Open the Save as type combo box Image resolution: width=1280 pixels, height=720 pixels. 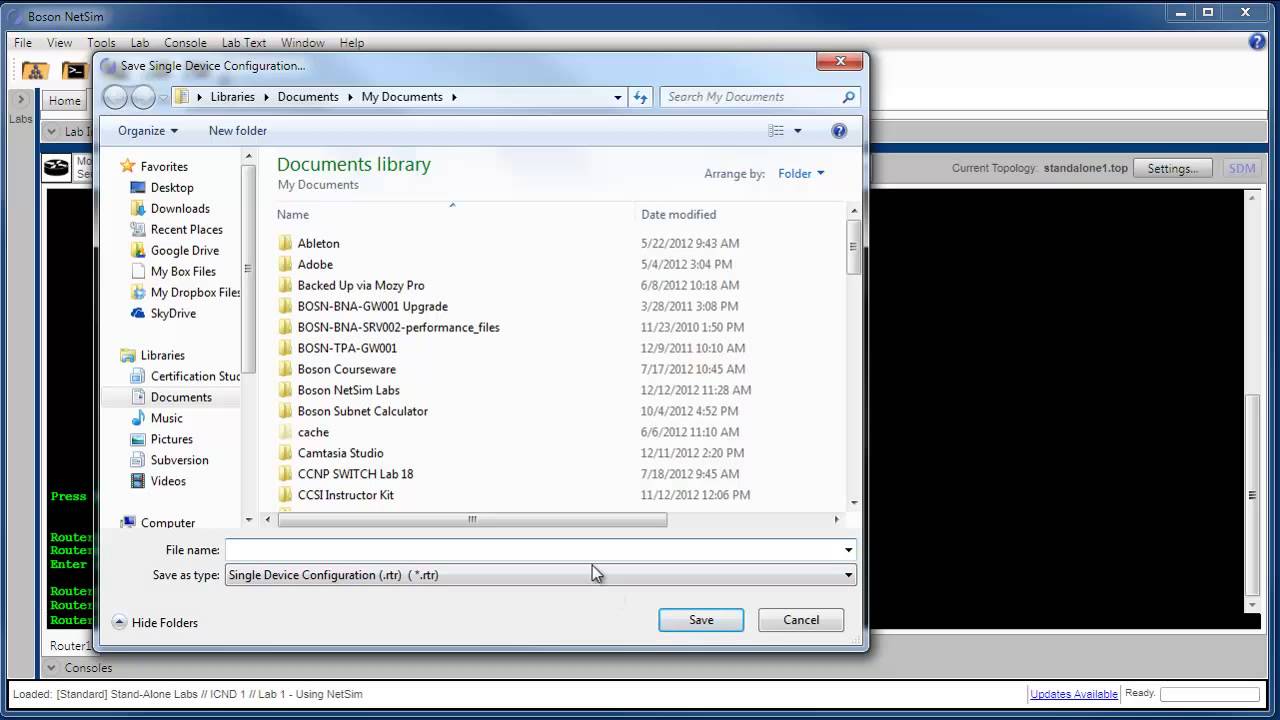click(540, 575)
